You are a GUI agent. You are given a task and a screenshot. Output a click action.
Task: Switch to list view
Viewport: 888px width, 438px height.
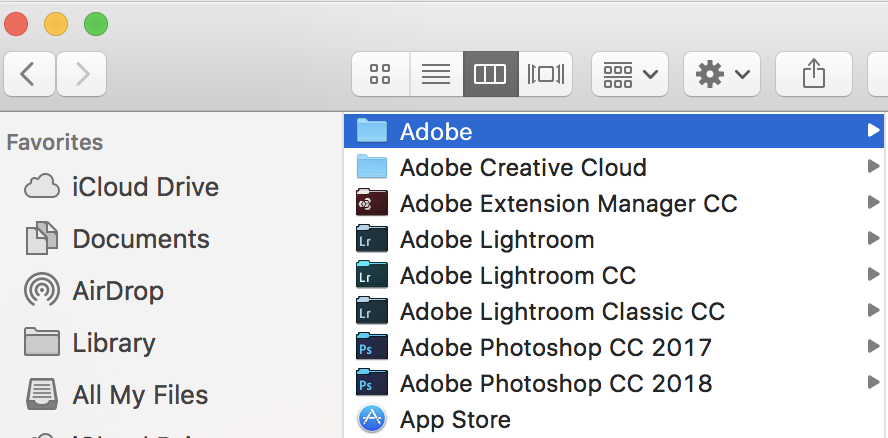coord(436,74)
